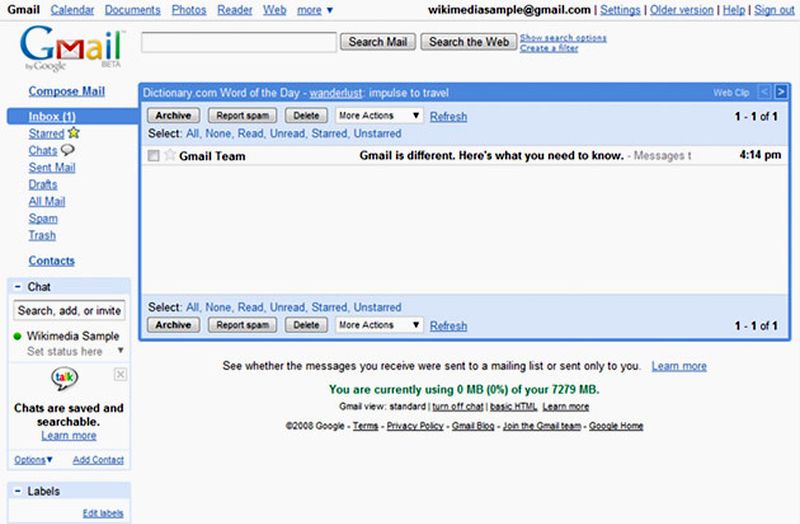800x524 pixels.
Task: Click the bottom Archive button
Action: click(x=173, y=325)
